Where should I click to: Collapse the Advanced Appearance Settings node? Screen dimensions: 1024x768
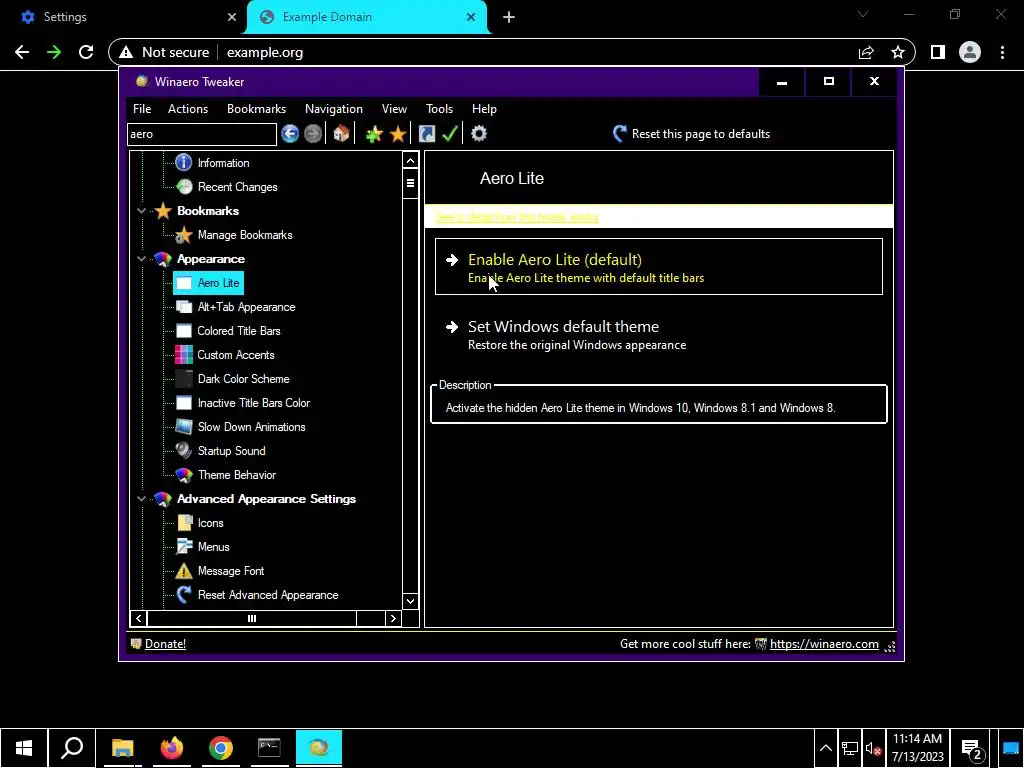[x=141, y=499]
